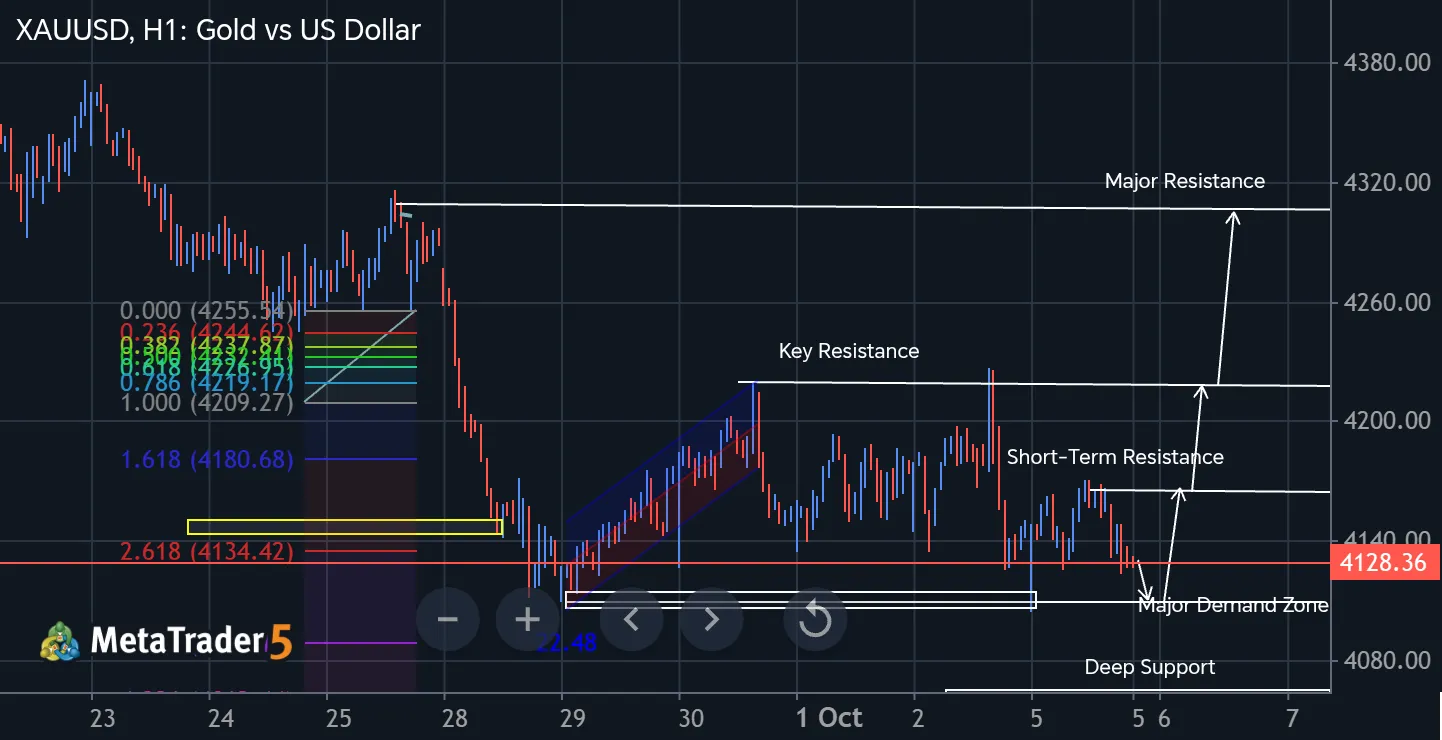The height and width of the screenshot is (740, 1442).
Task: Click the 1 Oct date label
Action: click(829, 718)
